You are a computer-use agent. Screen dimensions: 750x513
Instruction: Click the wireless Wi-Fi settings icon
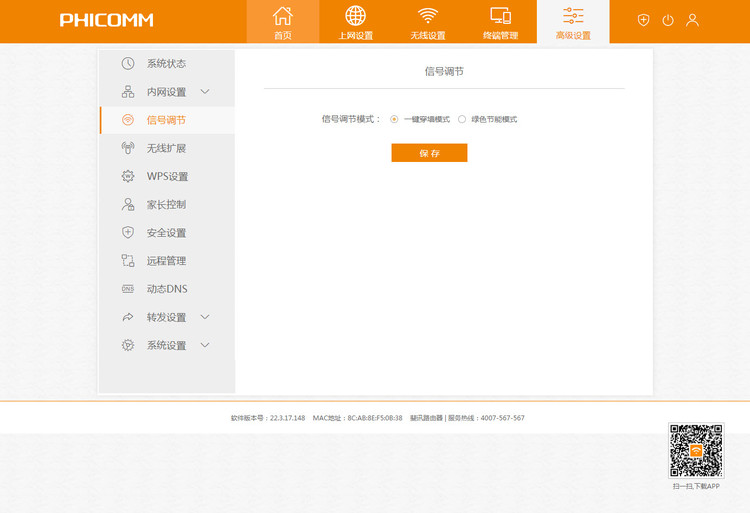[x=428, y=16]
